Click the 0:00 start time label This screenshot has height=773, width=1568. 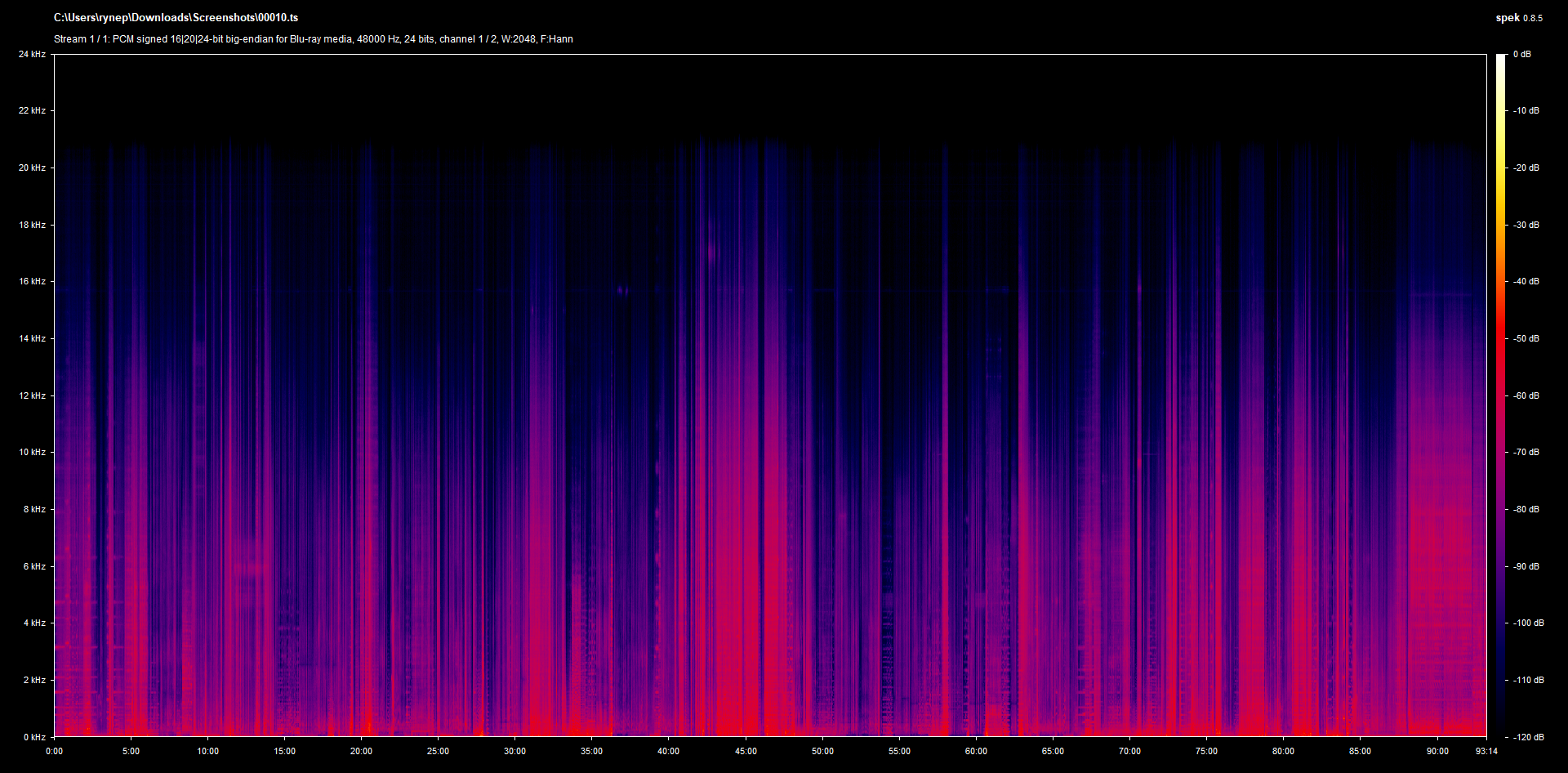click(x=54, y=751)
